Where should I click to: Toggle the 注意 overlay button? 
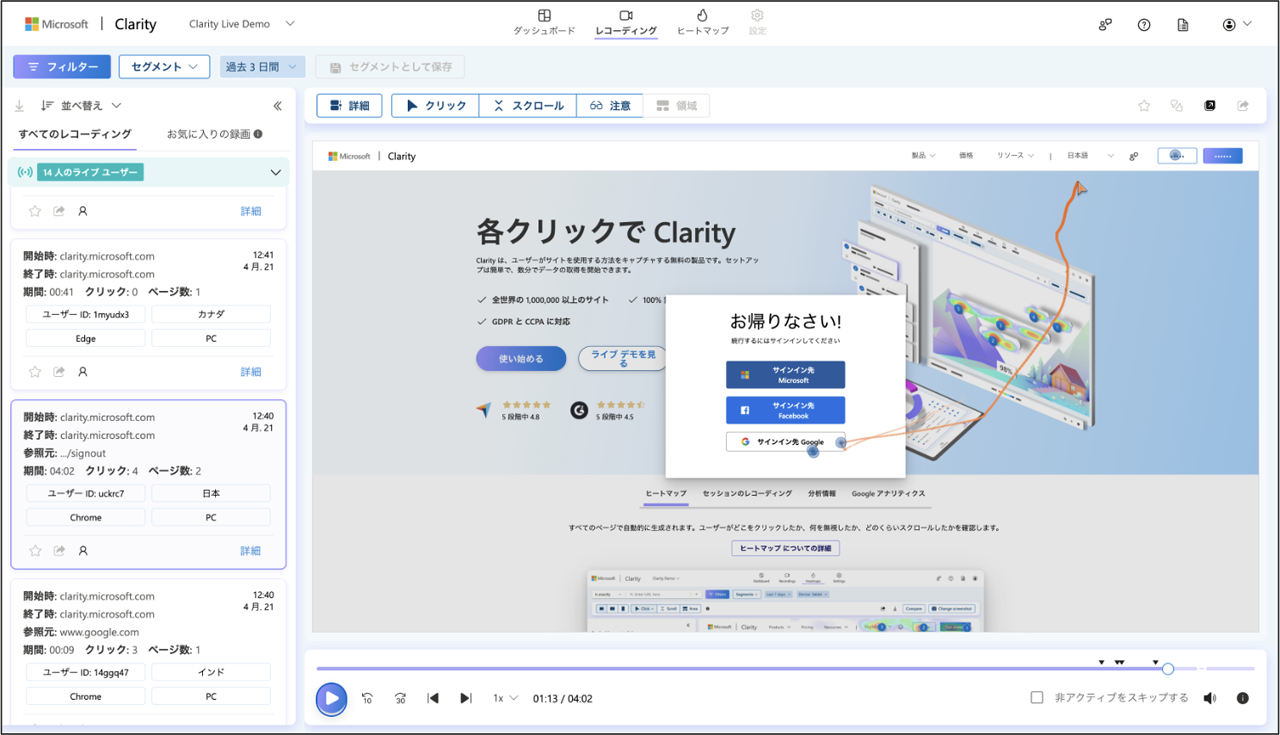coord(609,105)
